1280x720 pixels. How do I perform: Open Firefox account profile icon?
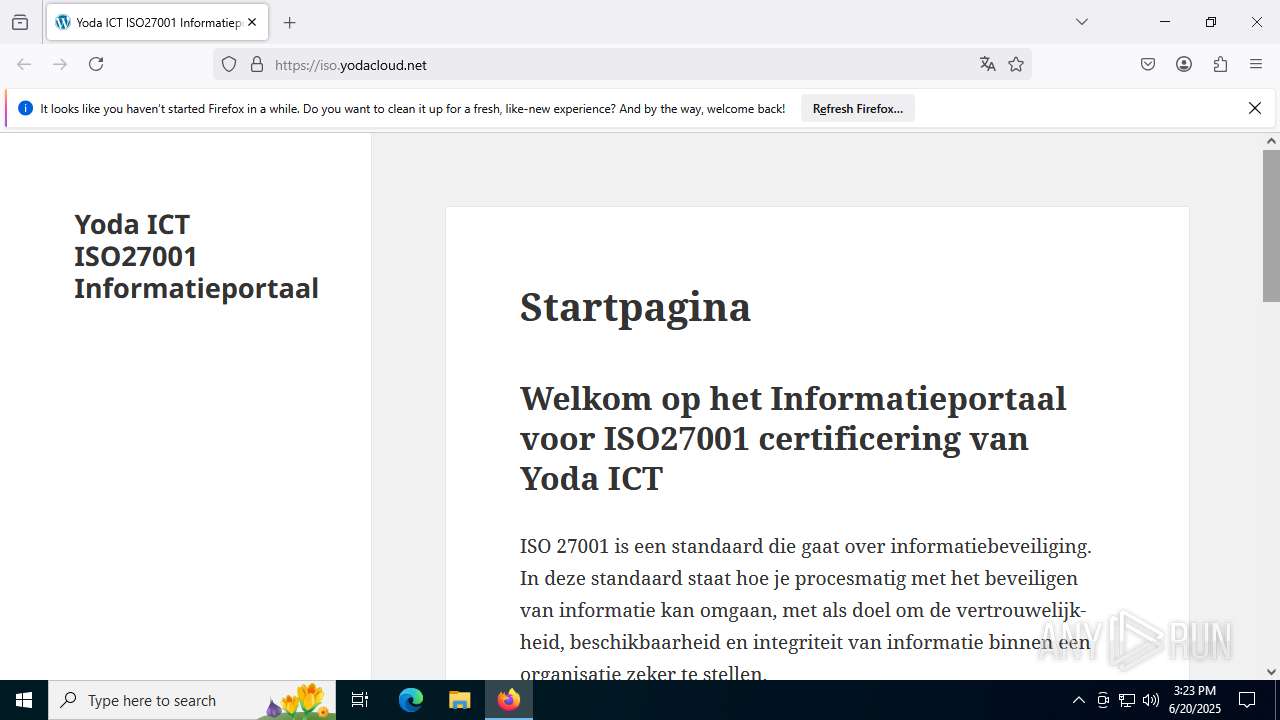1184,64
